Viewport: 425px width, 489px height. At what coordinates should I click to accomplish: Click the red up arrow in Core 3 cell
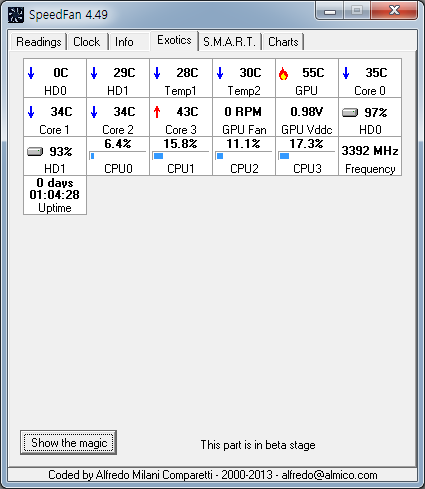click(157, 112)
